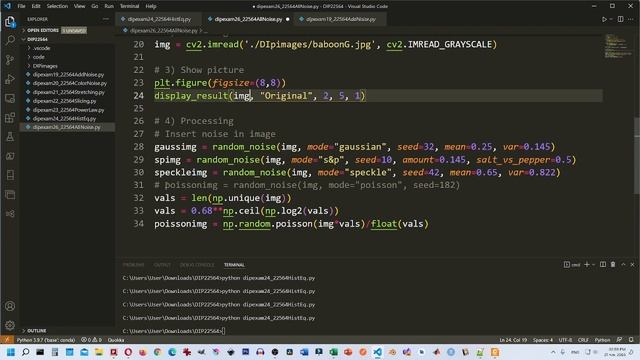The height and width of the screenshot is (360, 640).
Task: Expand the DIPimages folder
Action: coord(45,66)
